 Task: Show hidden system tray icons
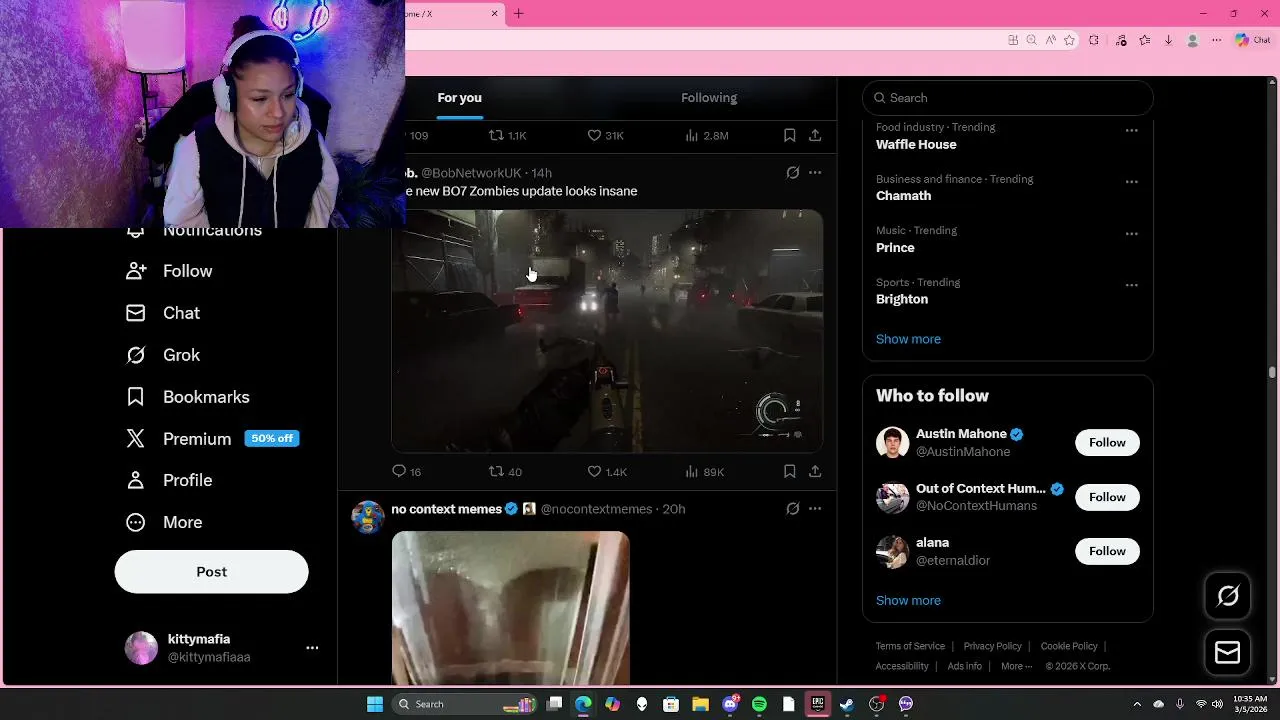tap(1137, 704)
